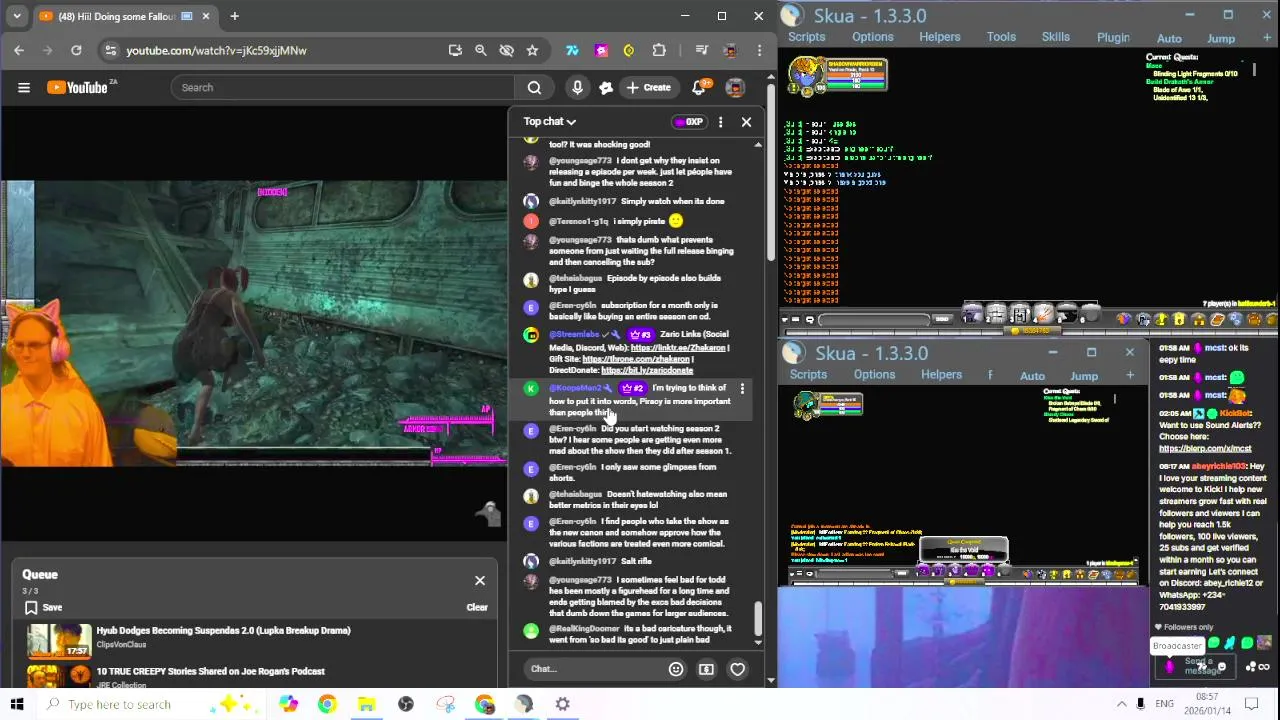Open the Hyub Dodges queue video thumbnail

[59, 641]
